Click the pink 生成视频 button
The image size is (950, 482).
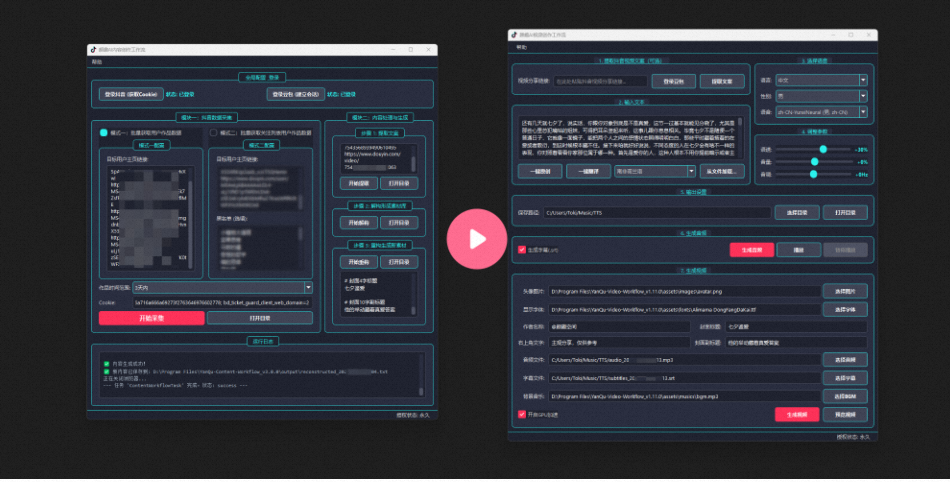796,414
